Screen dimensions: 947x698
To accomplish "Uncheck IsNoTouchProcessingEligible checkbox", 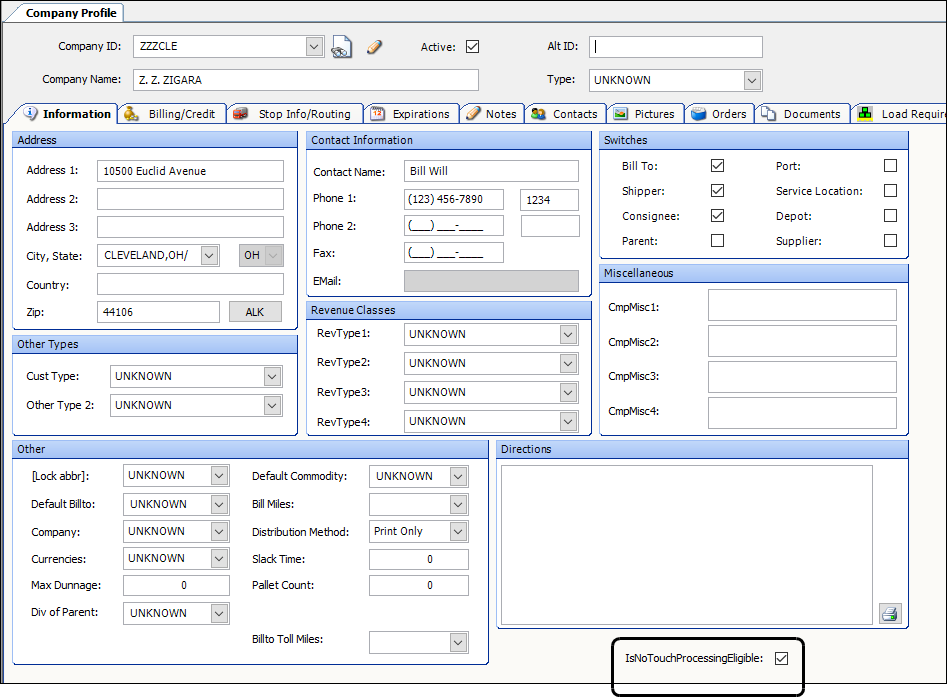I will click(782, 658).
